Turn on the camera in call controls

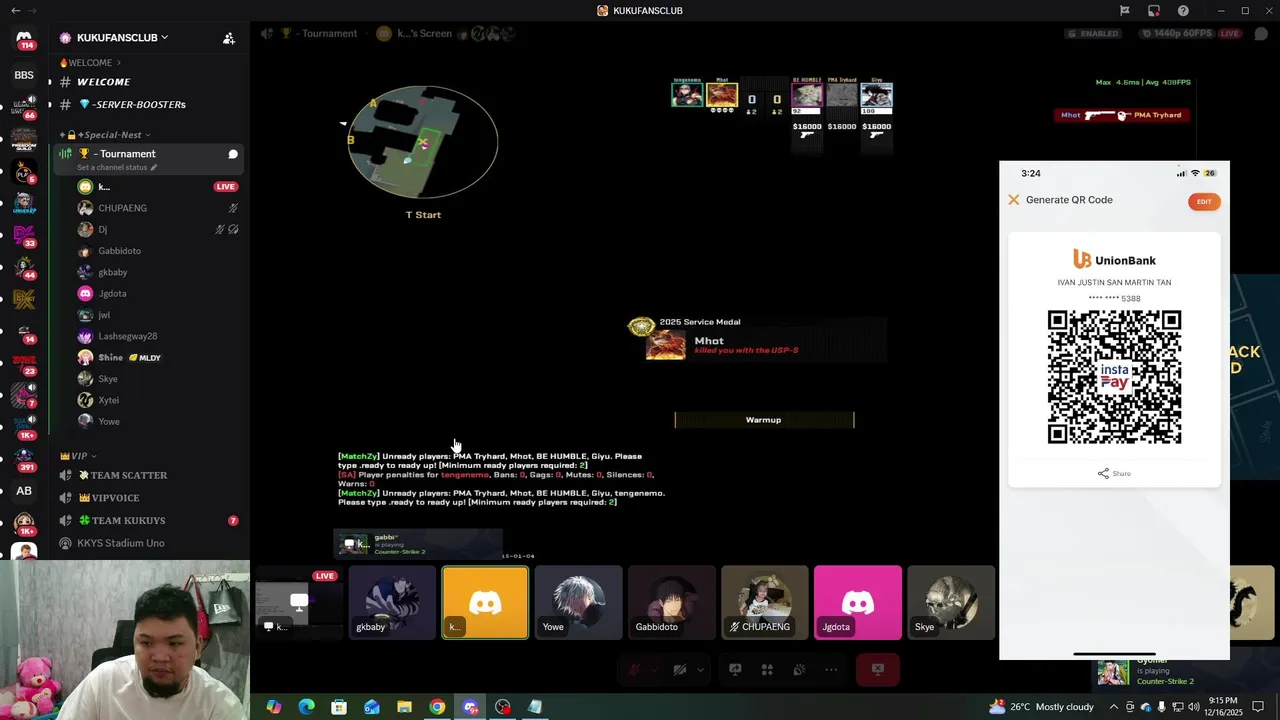pos(680,670)
